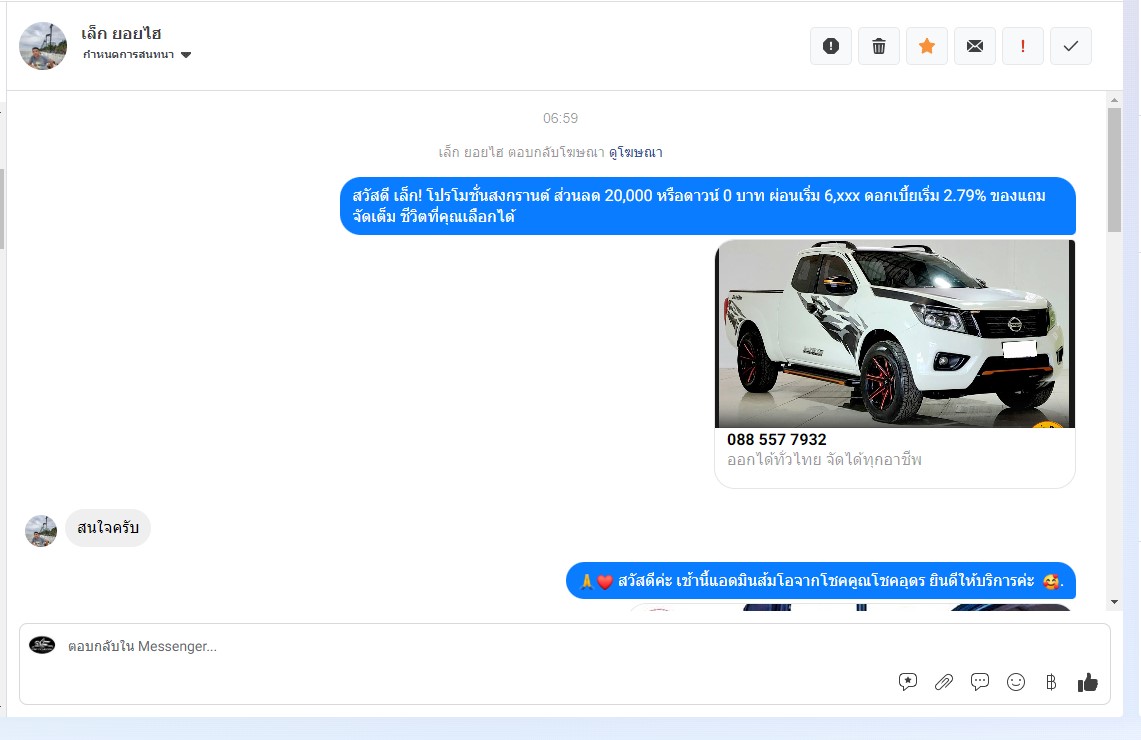Click the baht payment request icon
Screen dimensions: 1141x740
click(1051, 682)
